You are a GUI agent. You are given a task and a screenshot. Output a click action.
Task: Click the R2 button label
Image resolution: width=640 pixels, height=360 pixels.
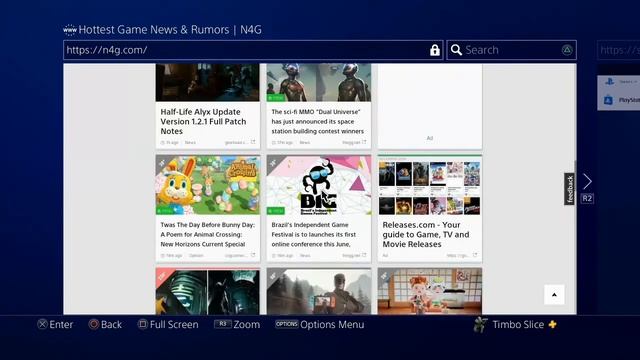pos(587,199)
